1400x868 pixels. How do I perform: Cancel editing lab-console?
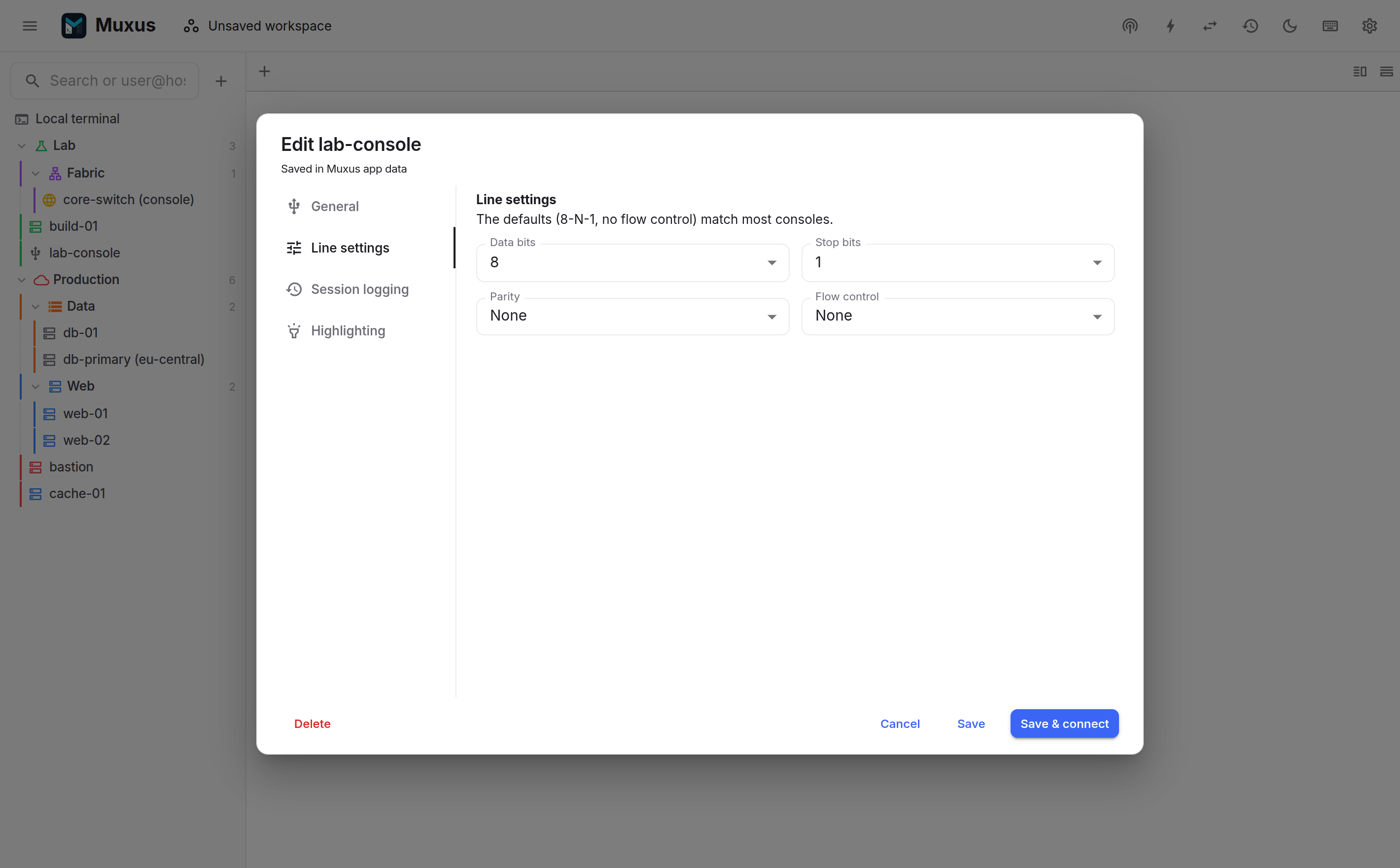tap(900, 724)
